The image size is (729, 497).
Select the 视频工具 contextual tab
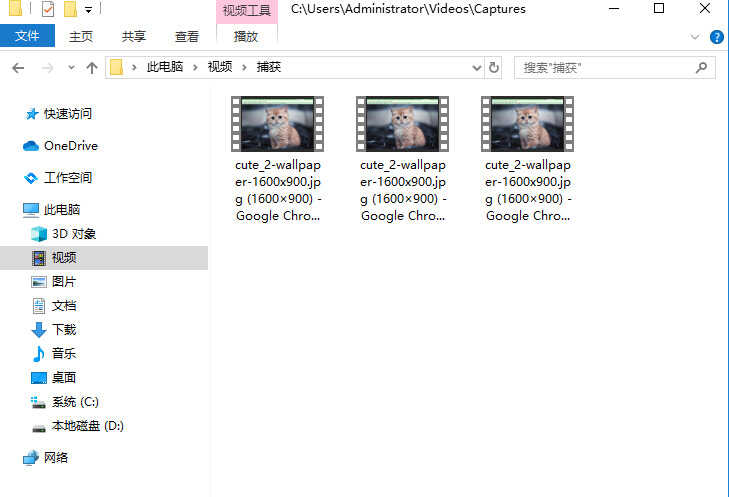246,10
